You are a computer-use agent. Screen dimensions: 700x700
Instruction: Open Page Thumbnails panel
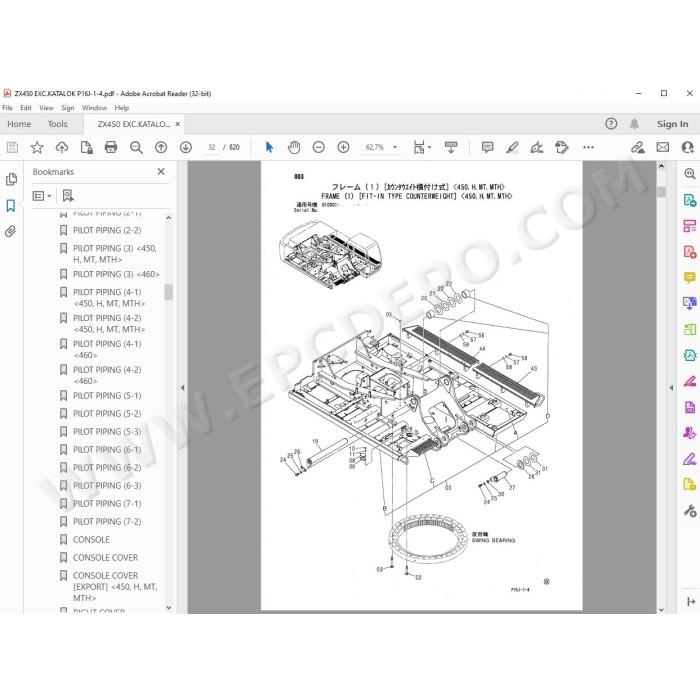point(12,179)
